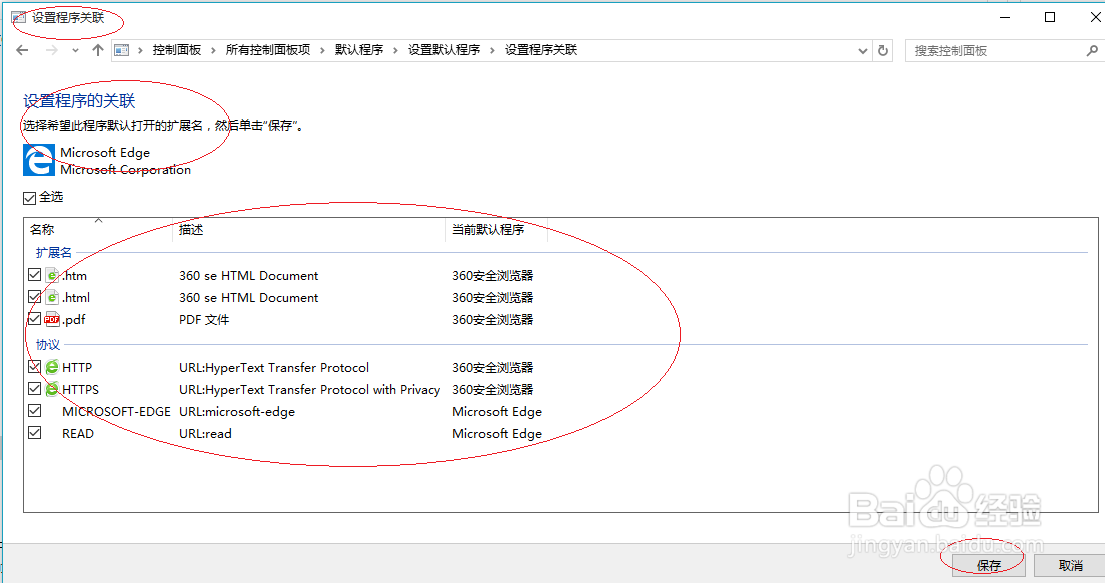The height and width of the screenshot is (583, 1105).
Task: Open 设置默认程序 breadcrumb
Action: 444,50
